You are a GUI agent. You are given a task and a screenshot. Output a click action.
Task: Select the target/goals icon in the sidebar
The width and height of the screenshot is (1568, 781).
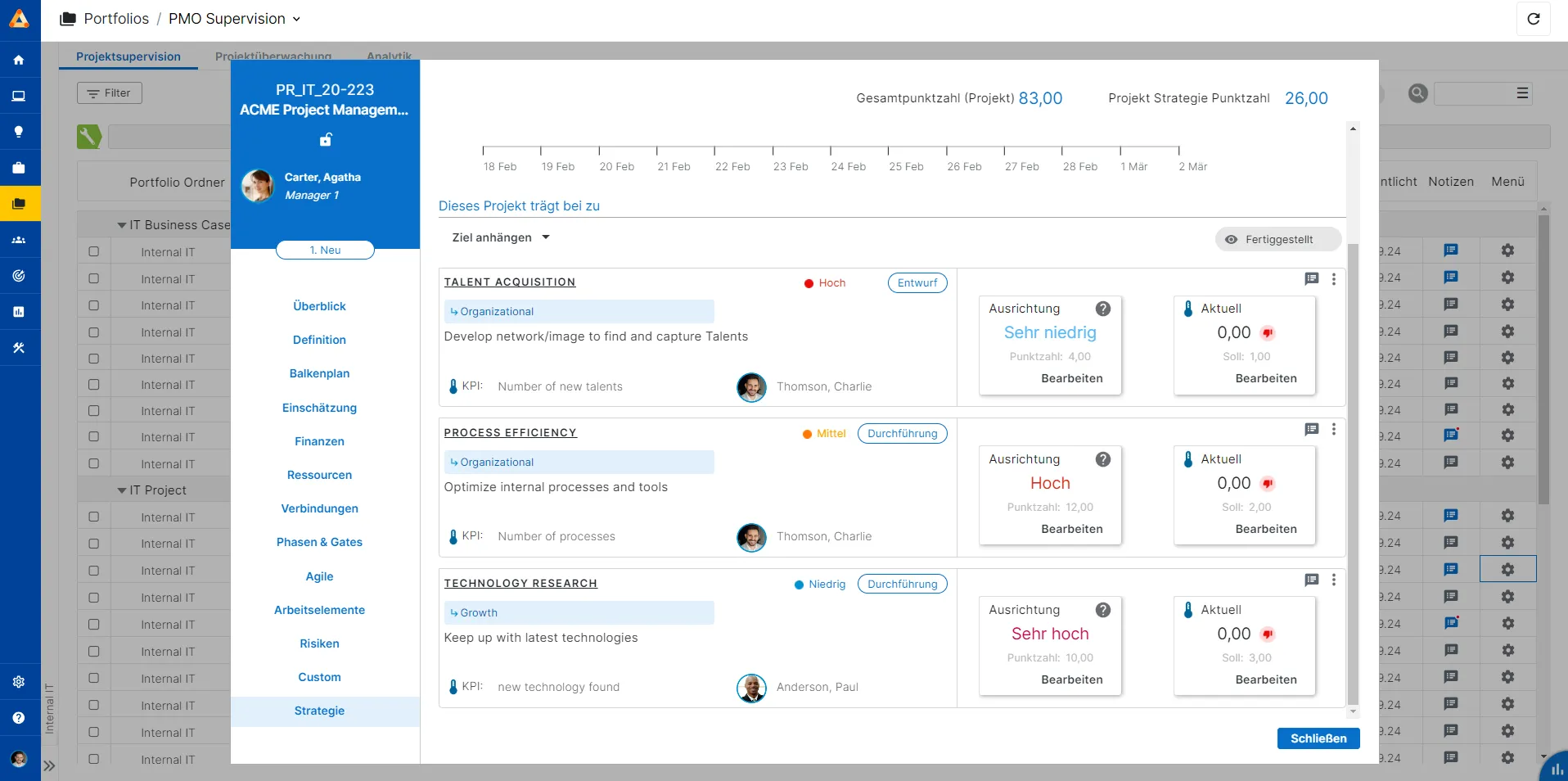tap(19, 276)
